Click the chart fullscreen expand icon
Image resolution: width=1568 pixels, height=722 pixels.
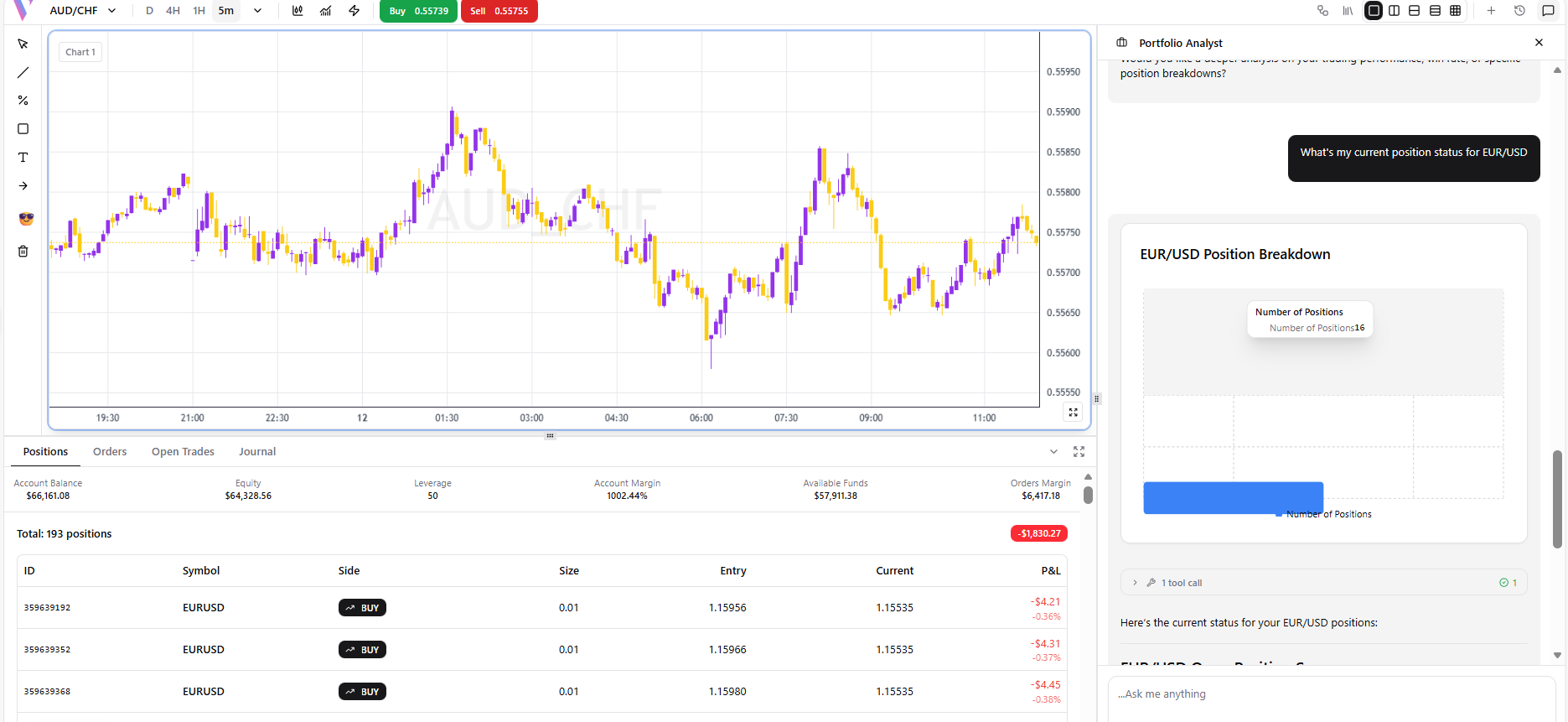click(x=1073, y=412)
